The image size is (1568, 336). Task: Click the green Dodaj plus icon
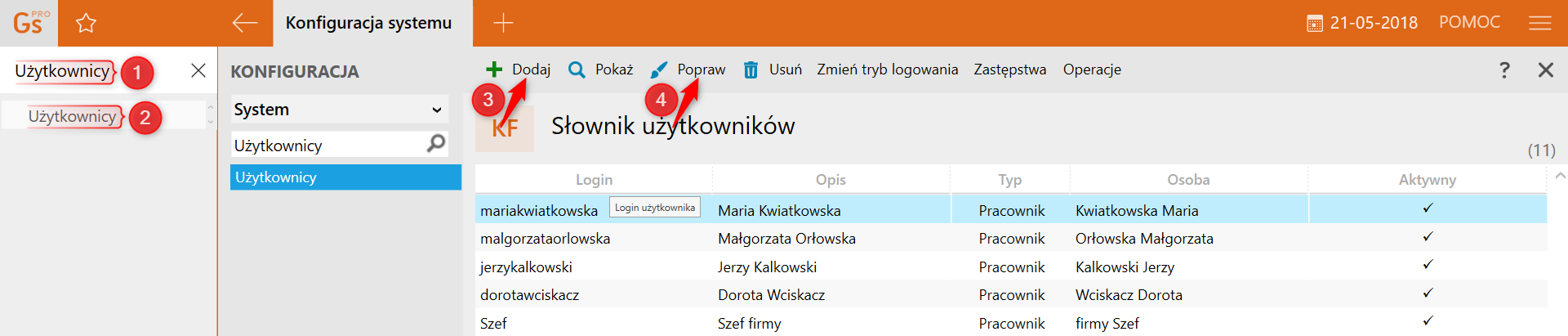pos(494,69)
